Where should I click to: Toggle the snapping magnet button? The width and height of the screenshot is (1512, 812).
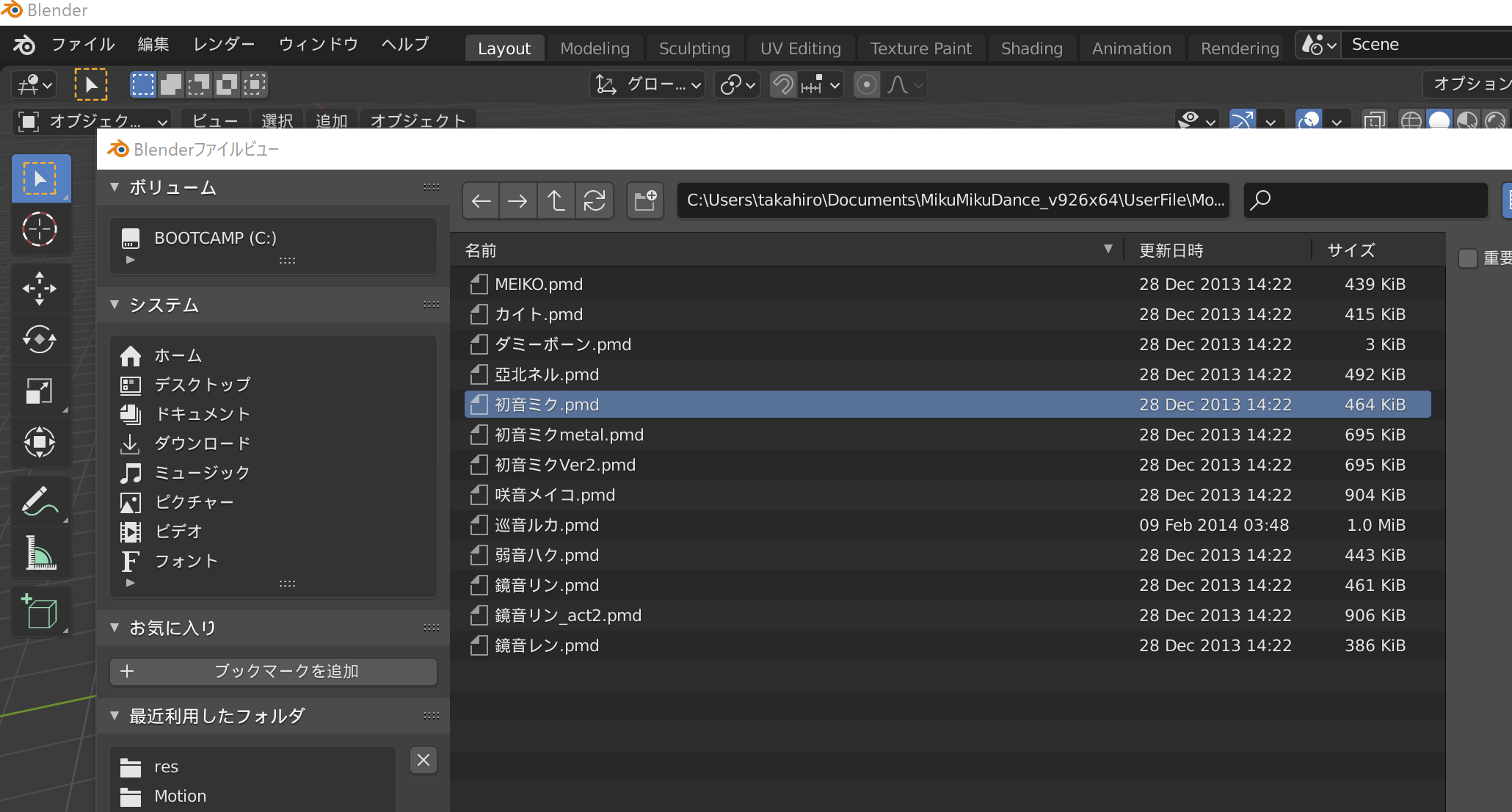[783, 84]
